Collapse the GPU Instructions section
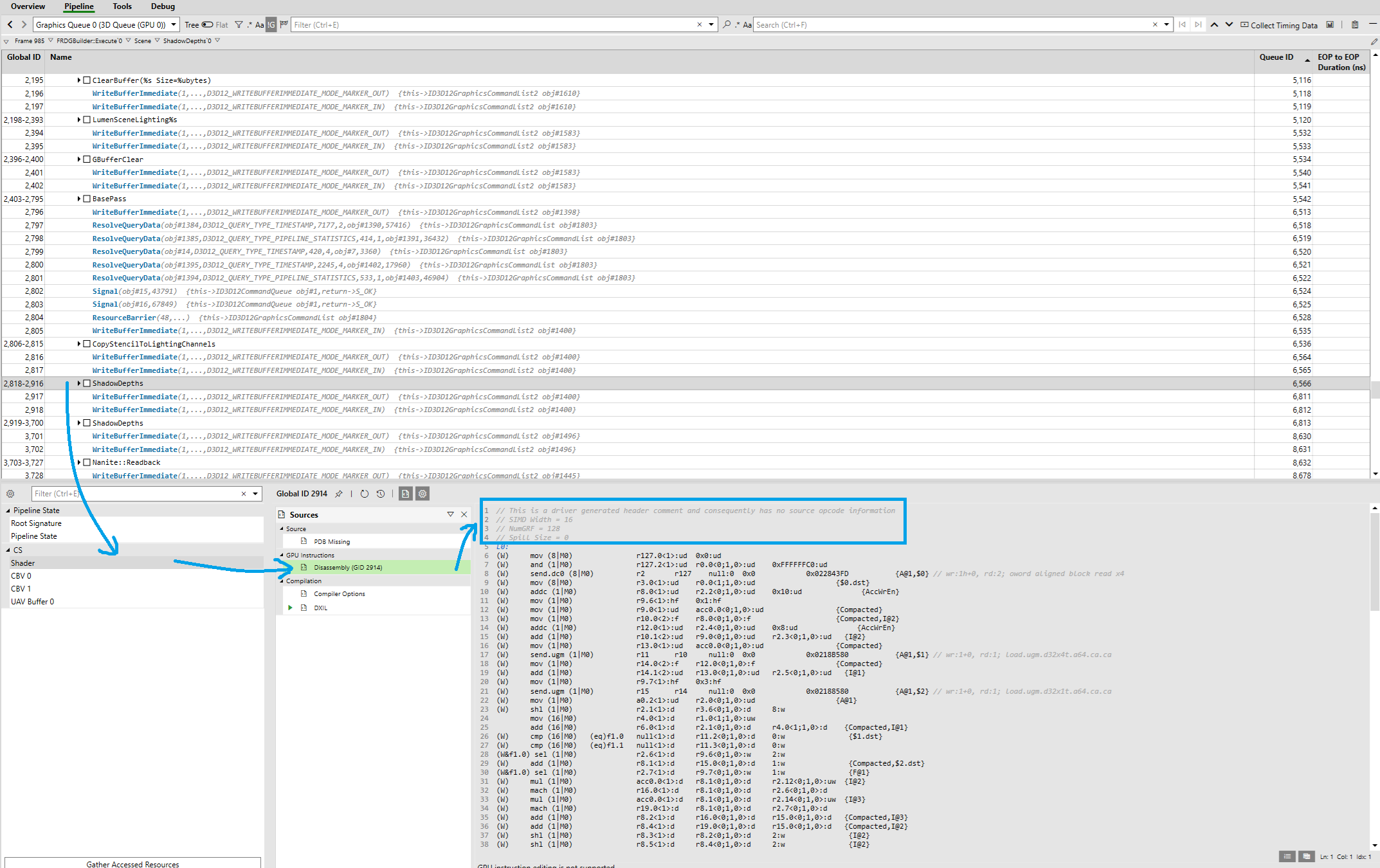The width and height of the screenshot is (1380, 868). (x=282, y=555)
